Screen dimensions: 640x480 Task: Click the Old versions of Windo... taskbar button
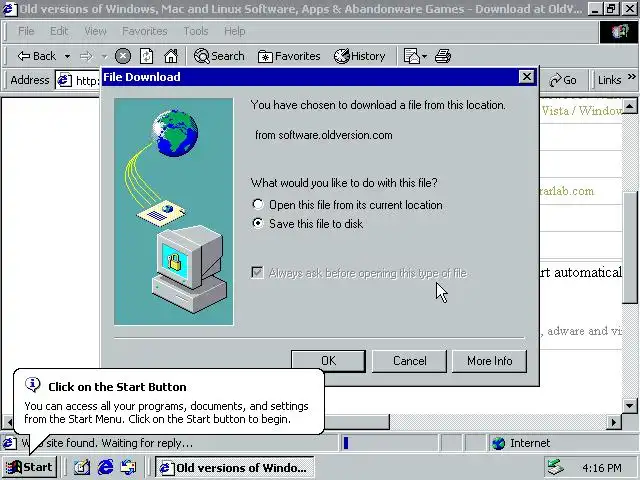click(234, 467)
